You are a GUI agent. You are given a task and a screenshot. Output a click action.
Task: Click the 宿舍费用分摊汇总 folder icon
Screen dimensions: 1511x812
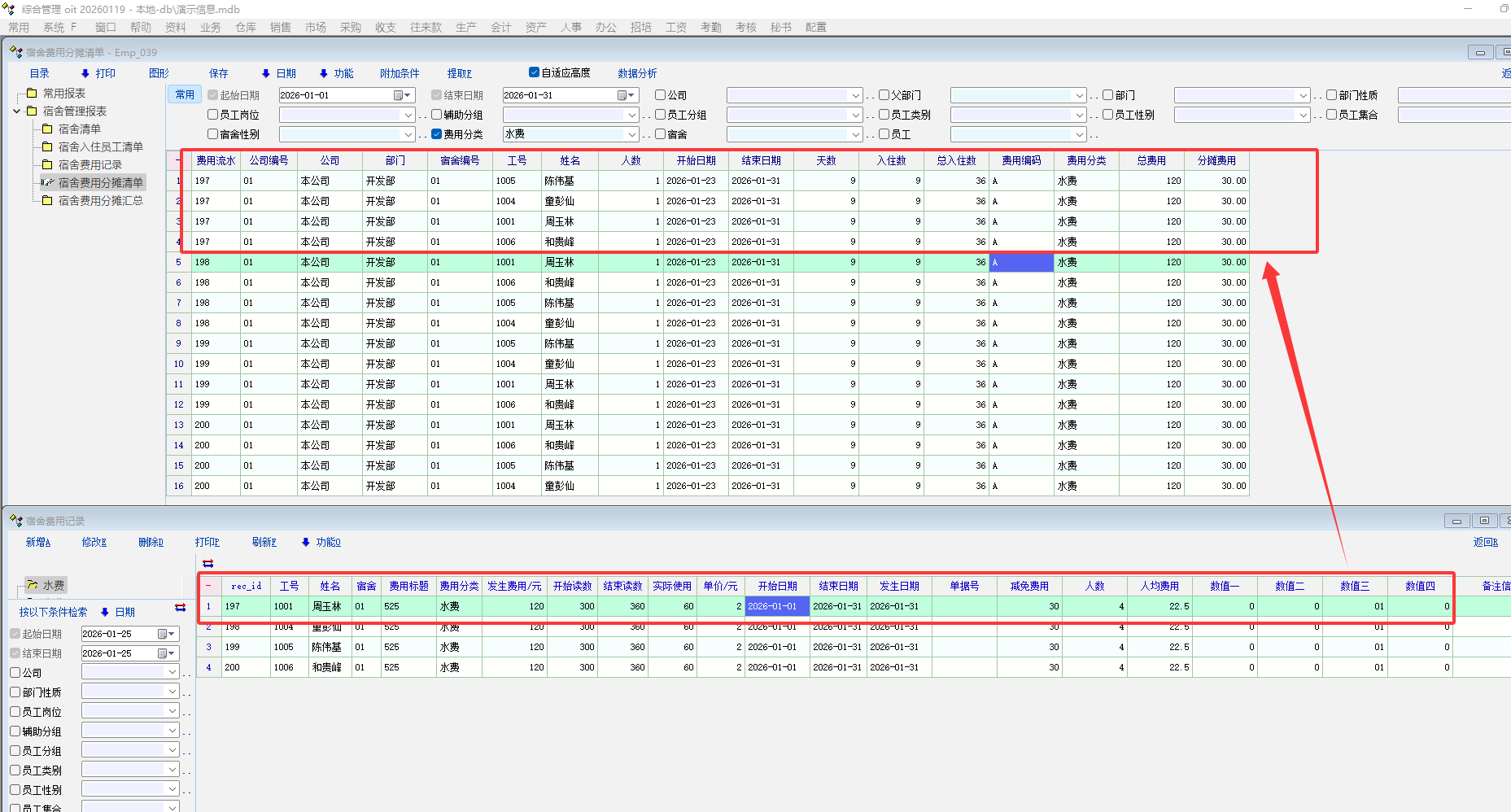point(47,200)
